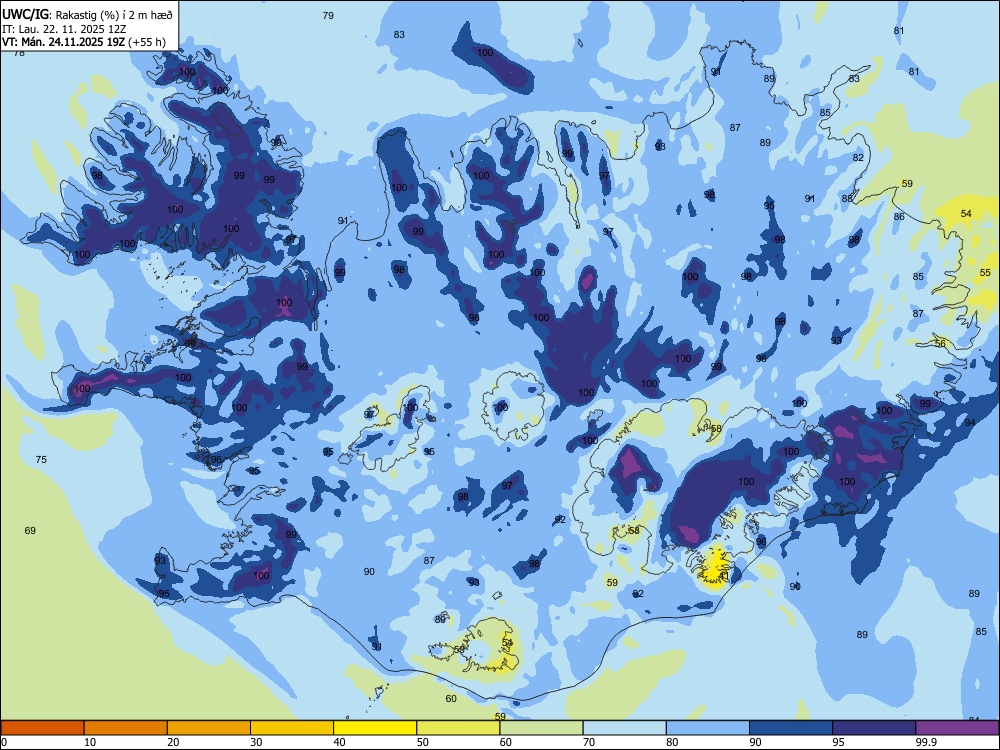Click the map value '75' over the western sea
The image size is (1000, 750).
(41, 459)
